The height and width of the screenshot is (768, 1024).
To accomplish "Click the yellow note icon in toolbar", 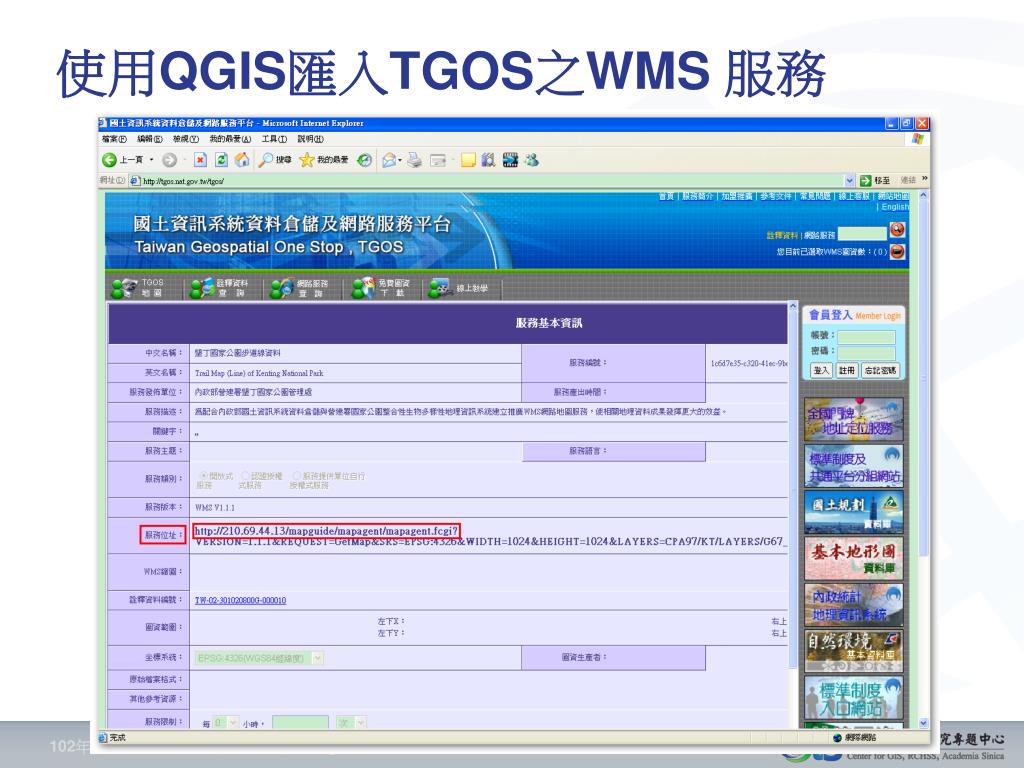I will click(468, 160).
